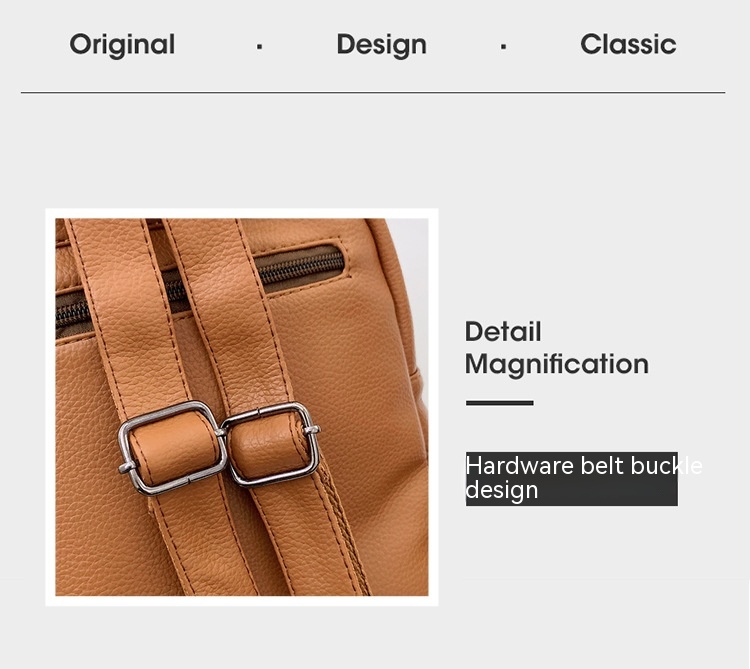Click the word 'Magnification'
Screen dimensions: 750x669
557,364
